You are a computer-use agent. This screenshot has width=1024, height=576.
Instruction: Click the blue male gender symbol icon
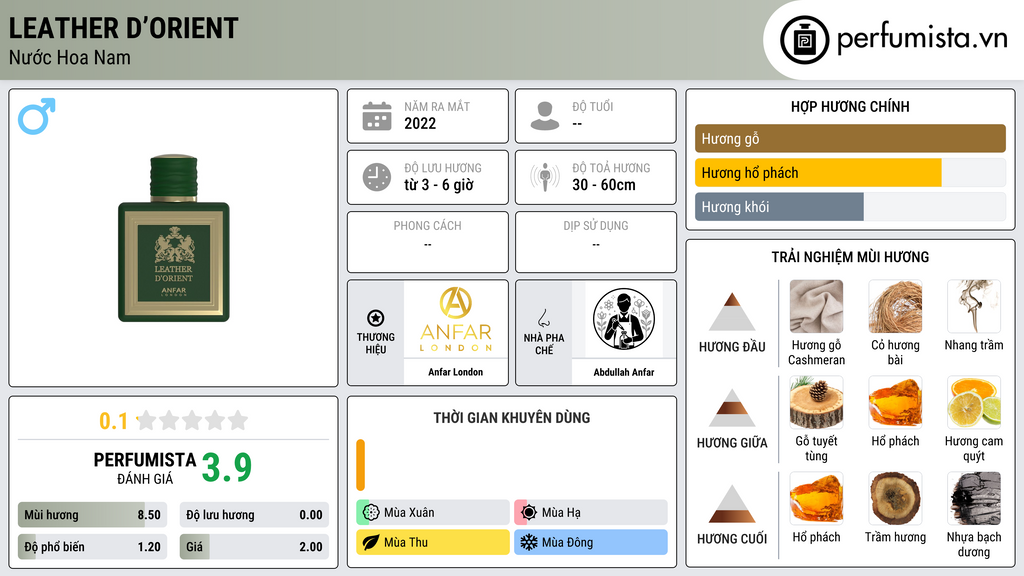point(37,116)
